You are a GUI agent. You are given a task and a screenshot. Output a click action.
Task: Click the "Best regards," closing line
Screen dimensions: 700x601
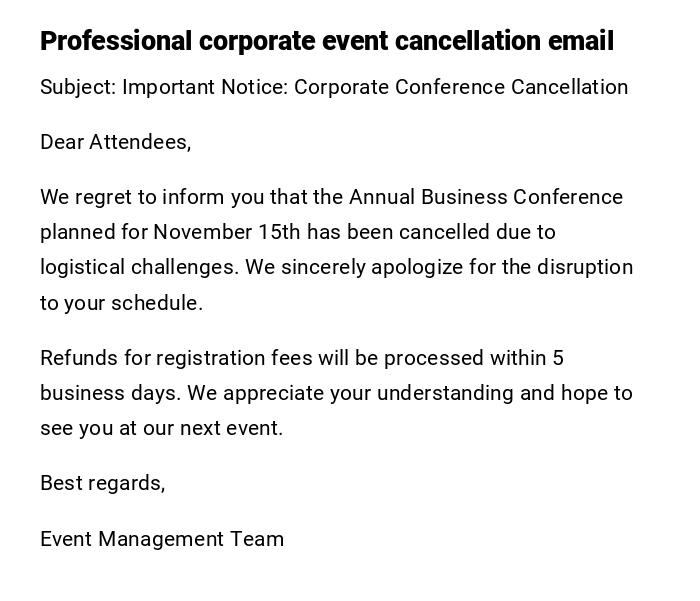click(102, 483)
